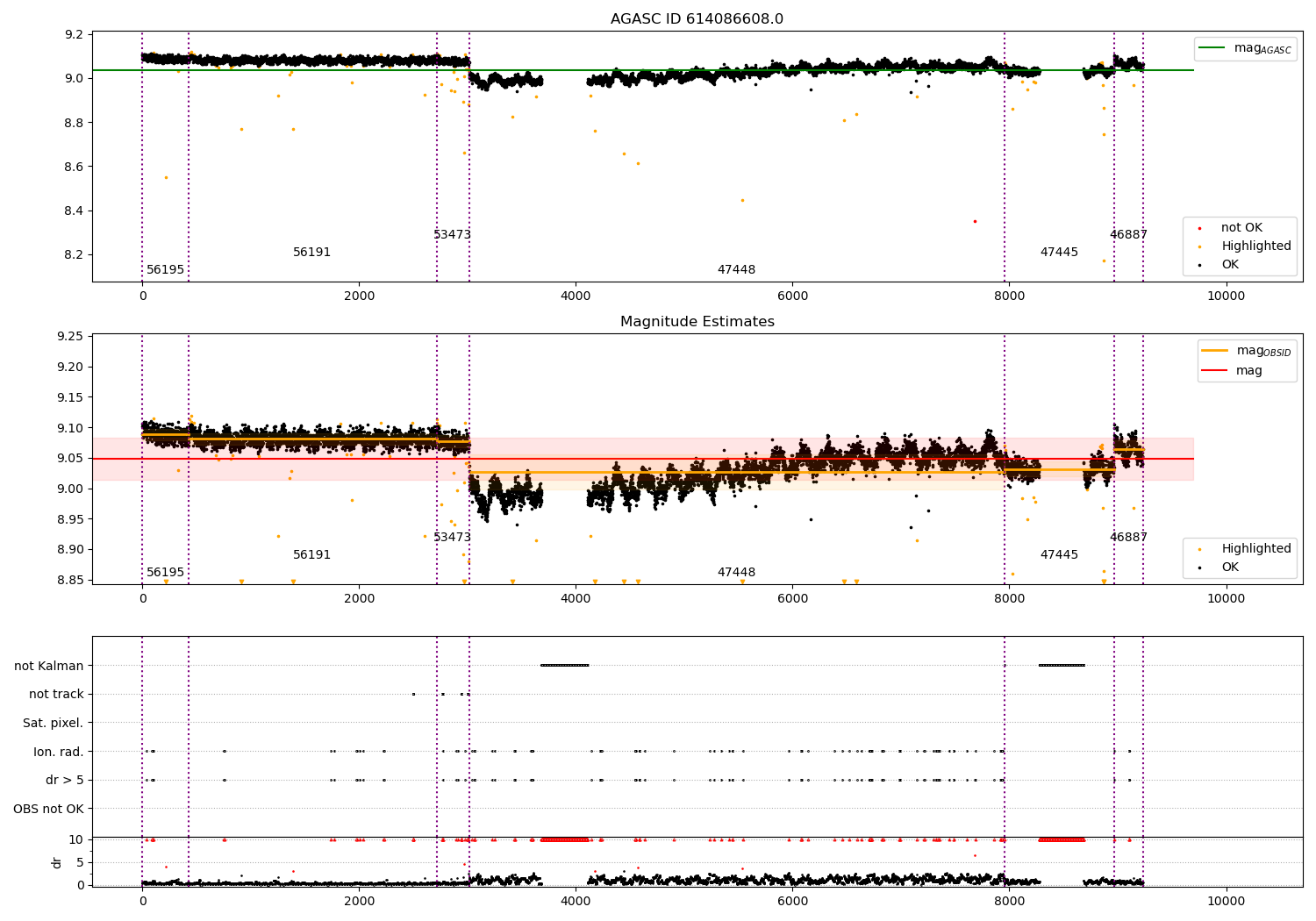This screenshot has width=1316, height=921.
Task: Click the 5 tick on the dr axis
Action: (x=80, y=863)
